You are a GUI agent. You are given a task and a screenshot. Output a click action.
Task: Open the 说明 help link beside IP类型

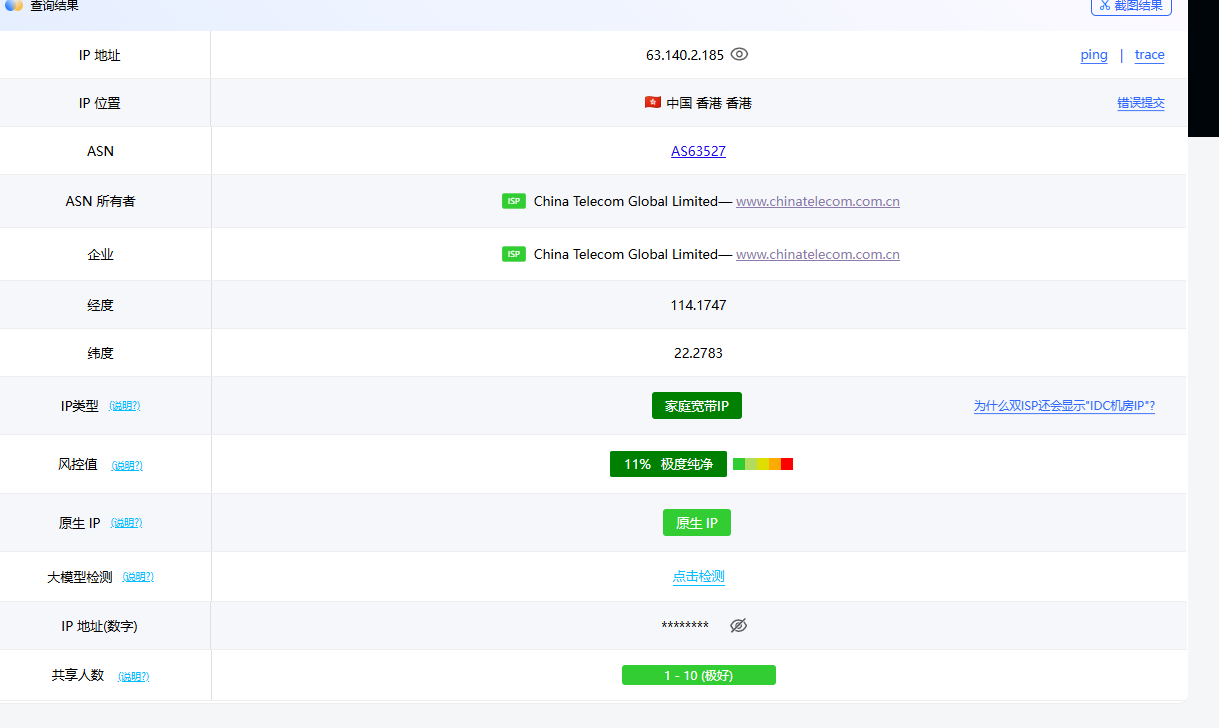124,407
